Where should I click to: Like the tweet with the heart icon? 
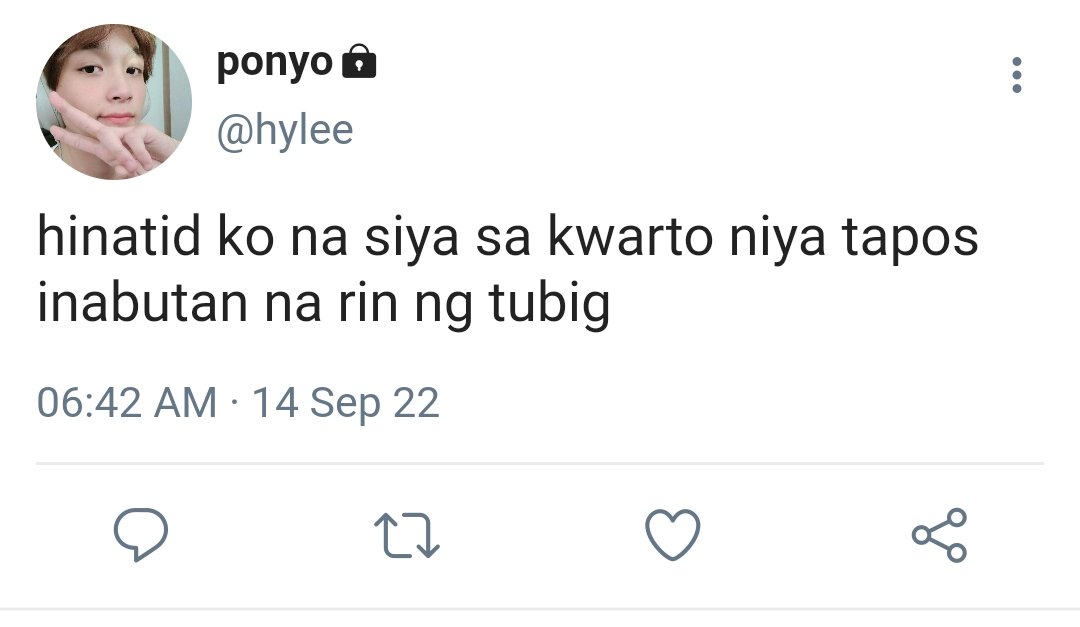pos(672,535)
